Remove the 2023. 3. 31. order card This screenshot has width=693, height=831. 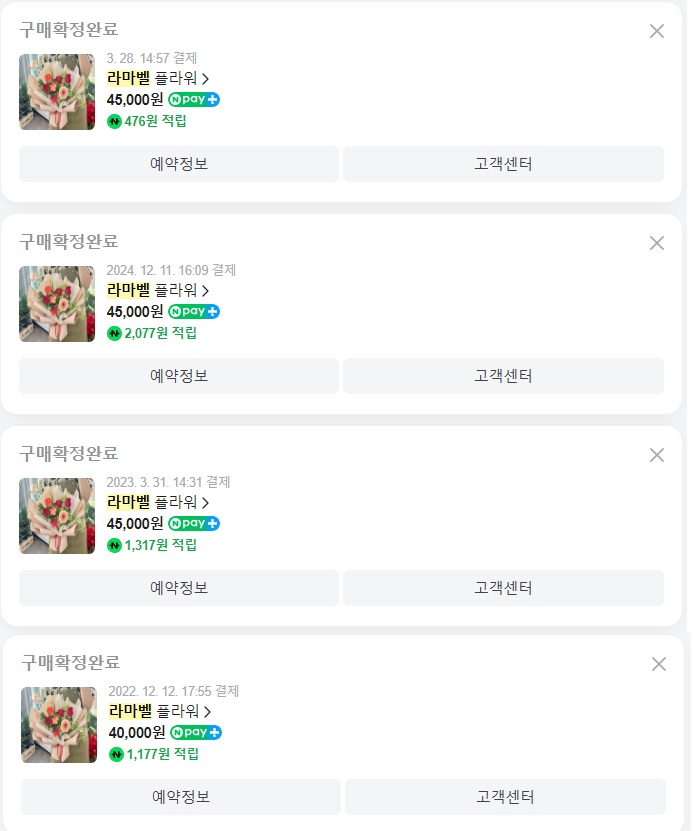click(x=657, y=455)
